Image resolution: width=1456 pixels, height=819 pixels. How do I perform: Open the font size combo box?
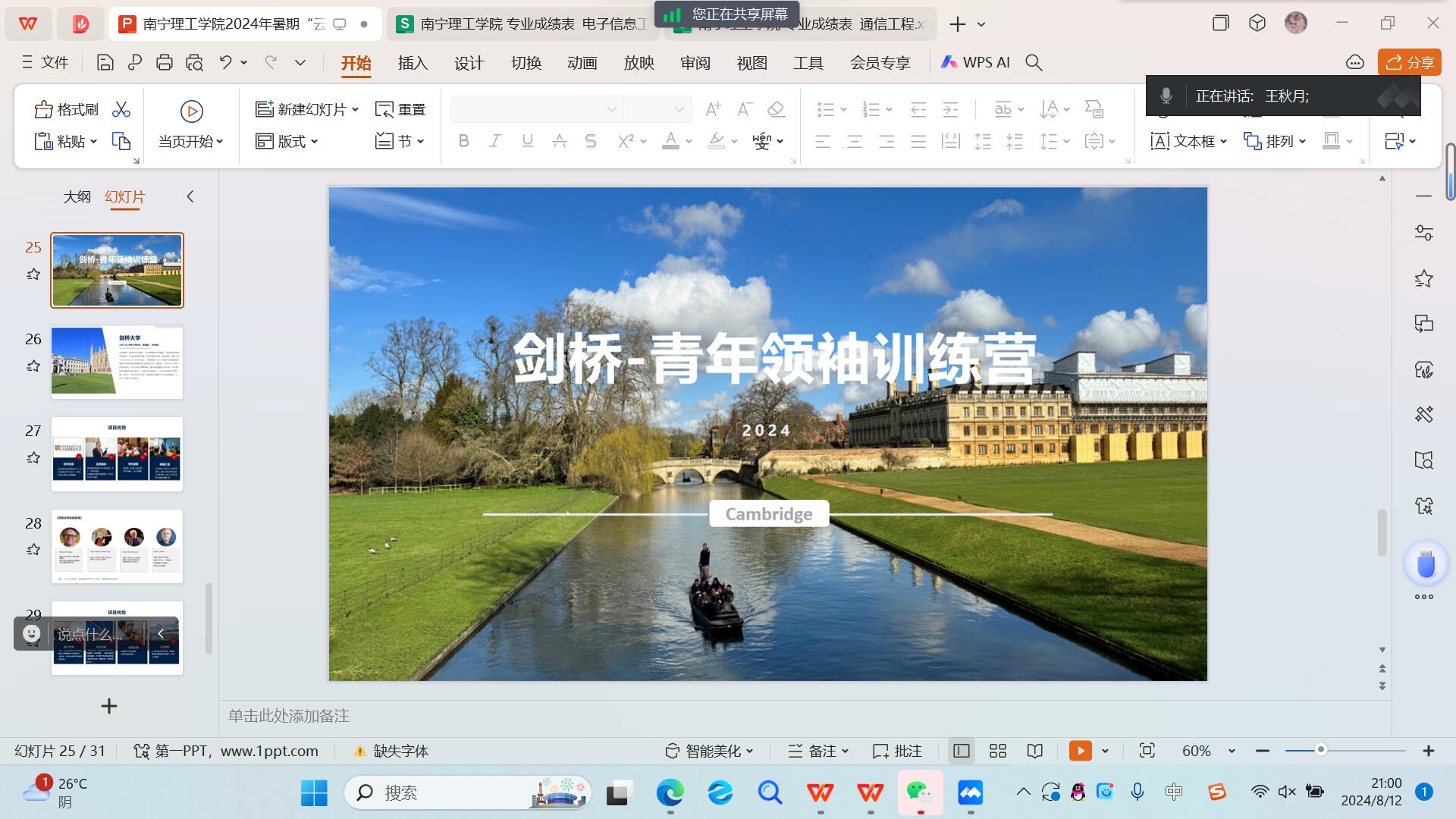[x=657, y=110]
